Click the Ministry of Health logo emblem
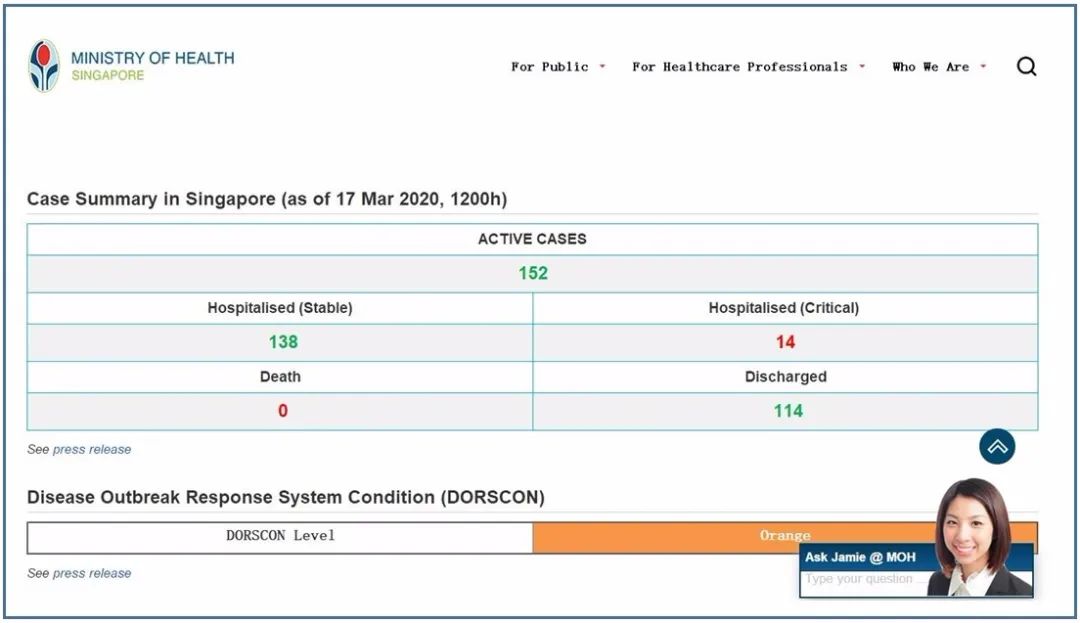 coord(44,66)
